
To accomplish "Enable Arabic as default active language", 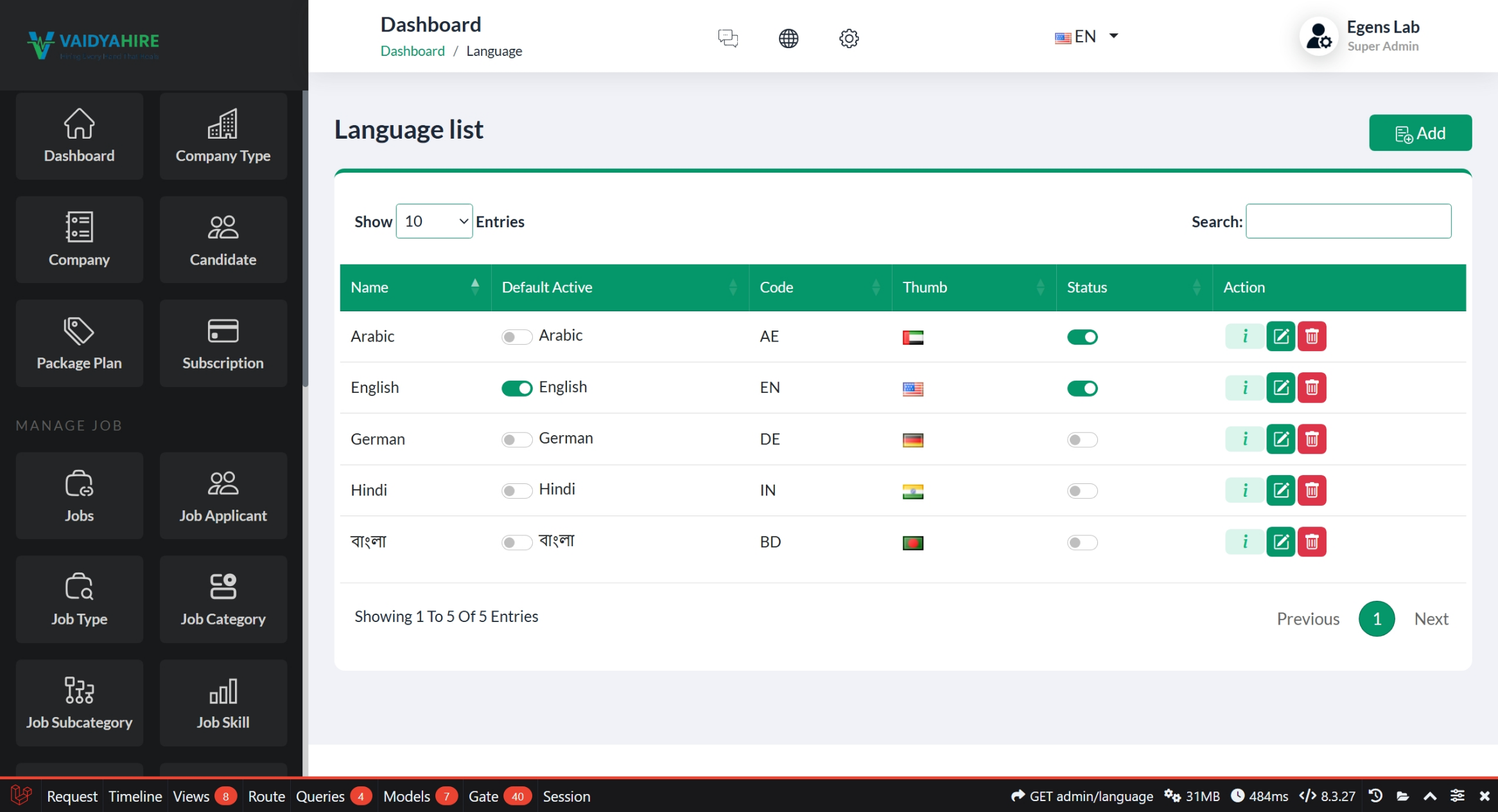I will 516,337.
